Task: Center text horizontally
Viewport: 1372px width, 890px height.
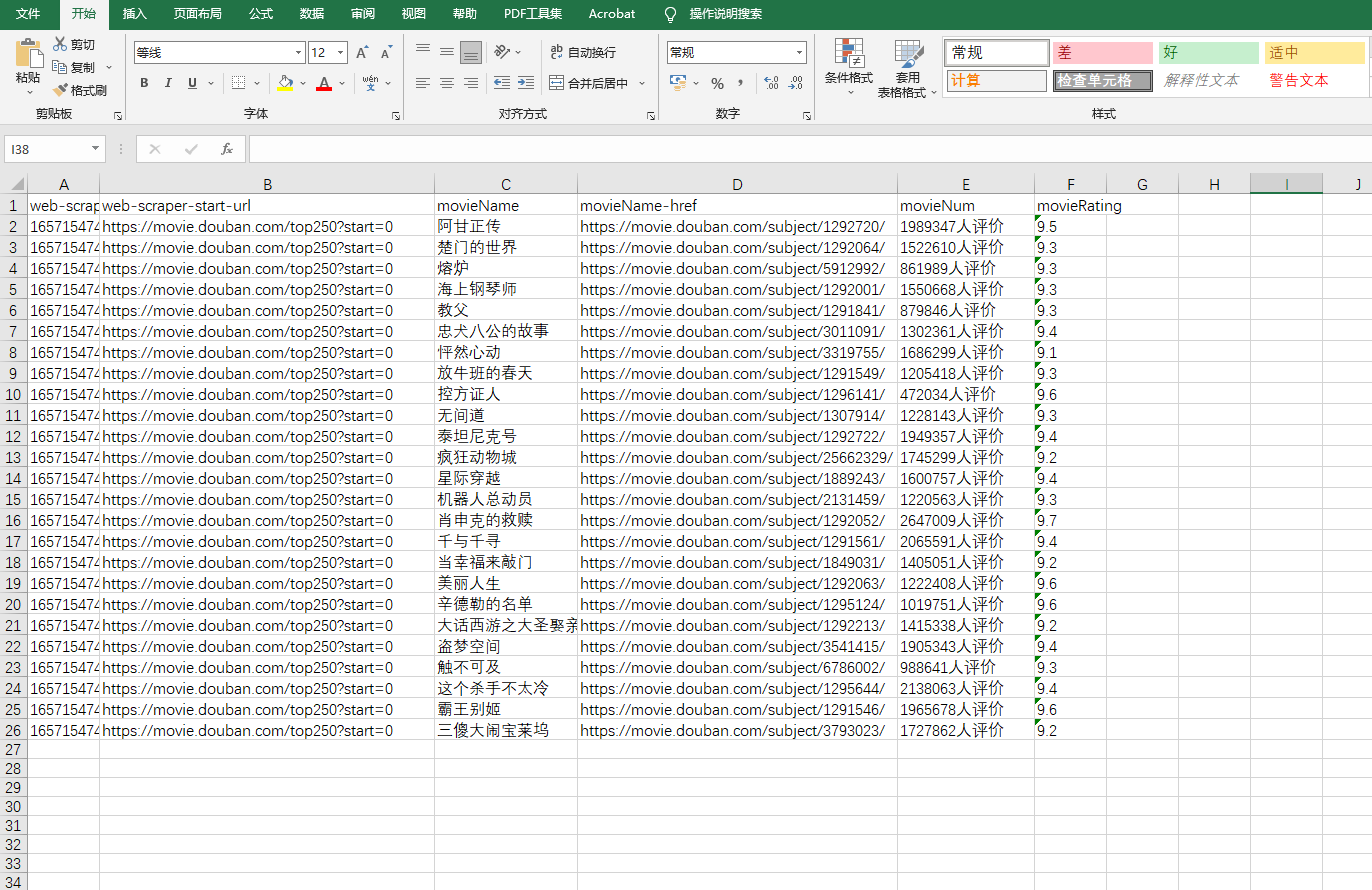Action: coord(447,83)
